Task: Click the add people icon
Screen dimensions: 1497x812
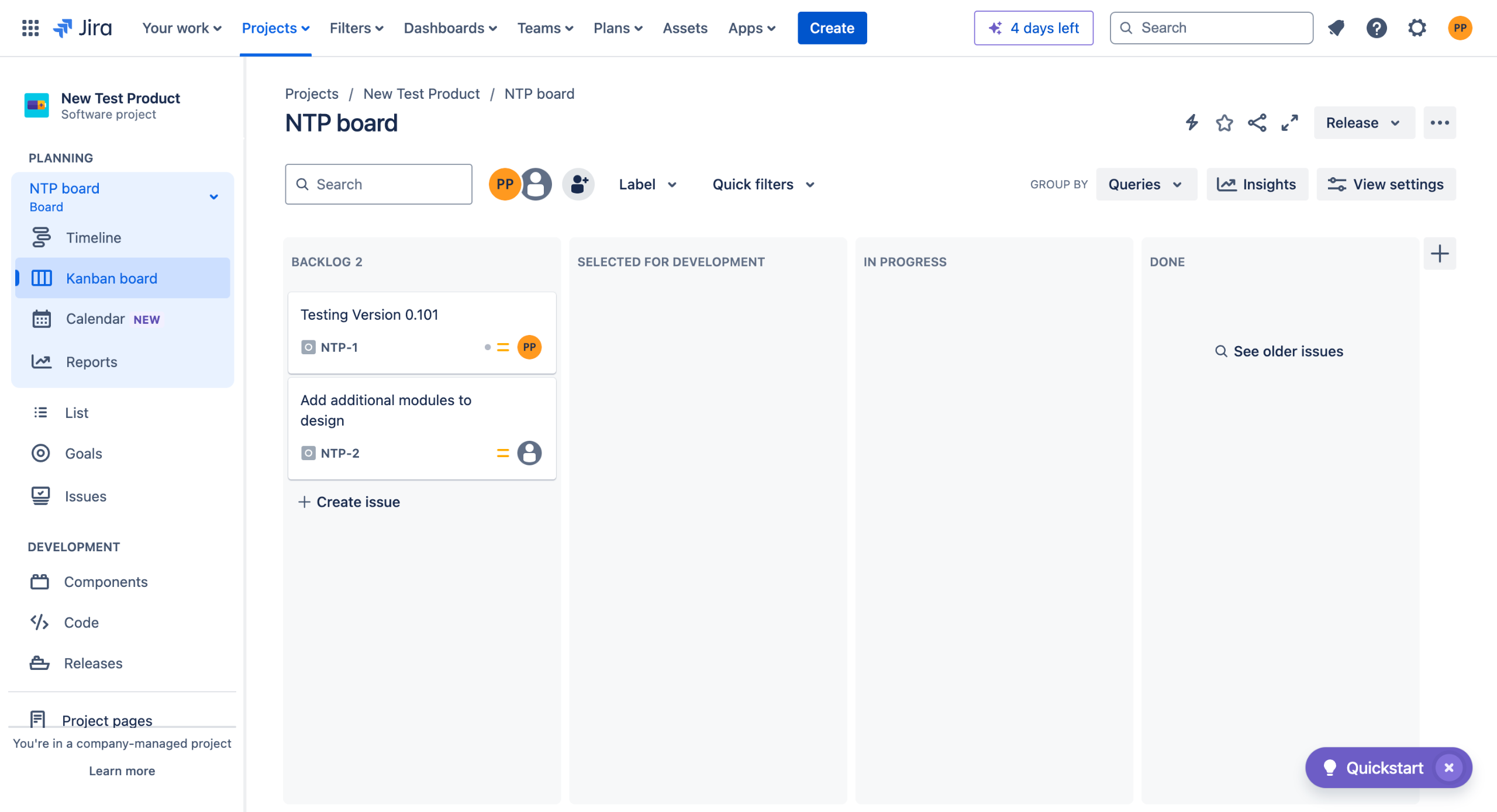Action: pos(578,184)
